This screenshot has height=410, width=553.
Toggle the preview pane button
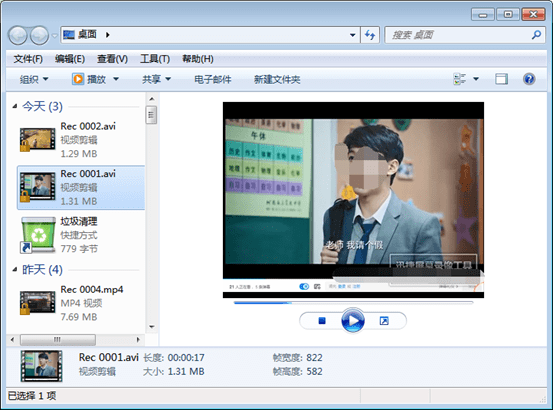(501, 79)
